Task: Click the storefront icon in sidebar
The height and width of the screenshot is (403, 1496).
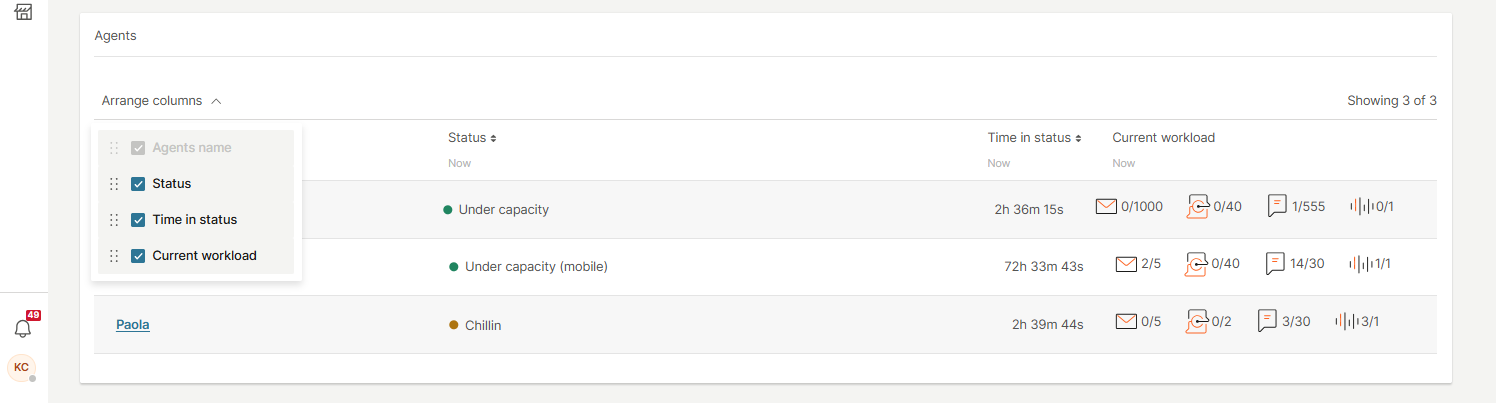Action: [24, 12]
